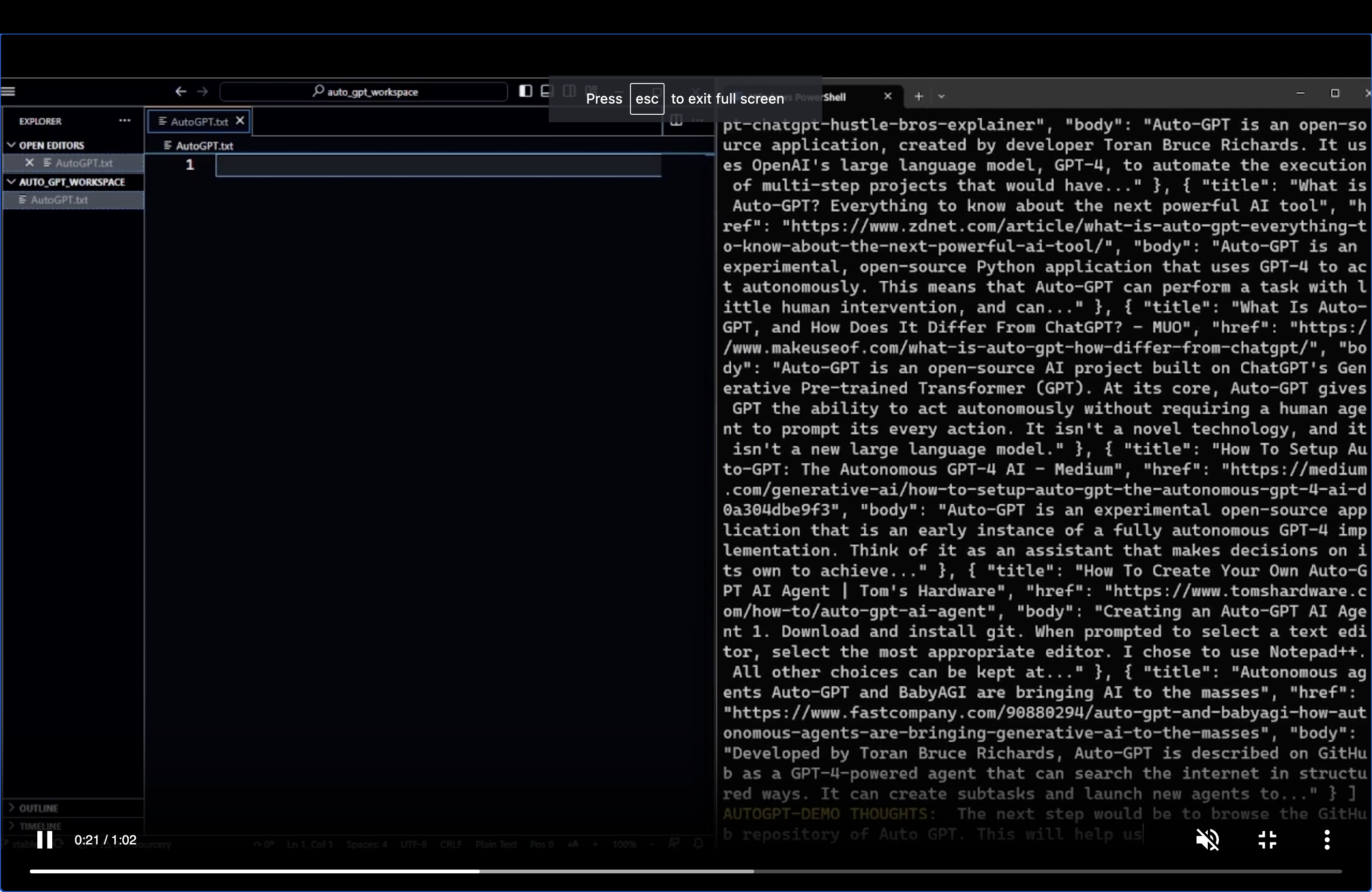Expand the OUTLINE section

(11, 807)
